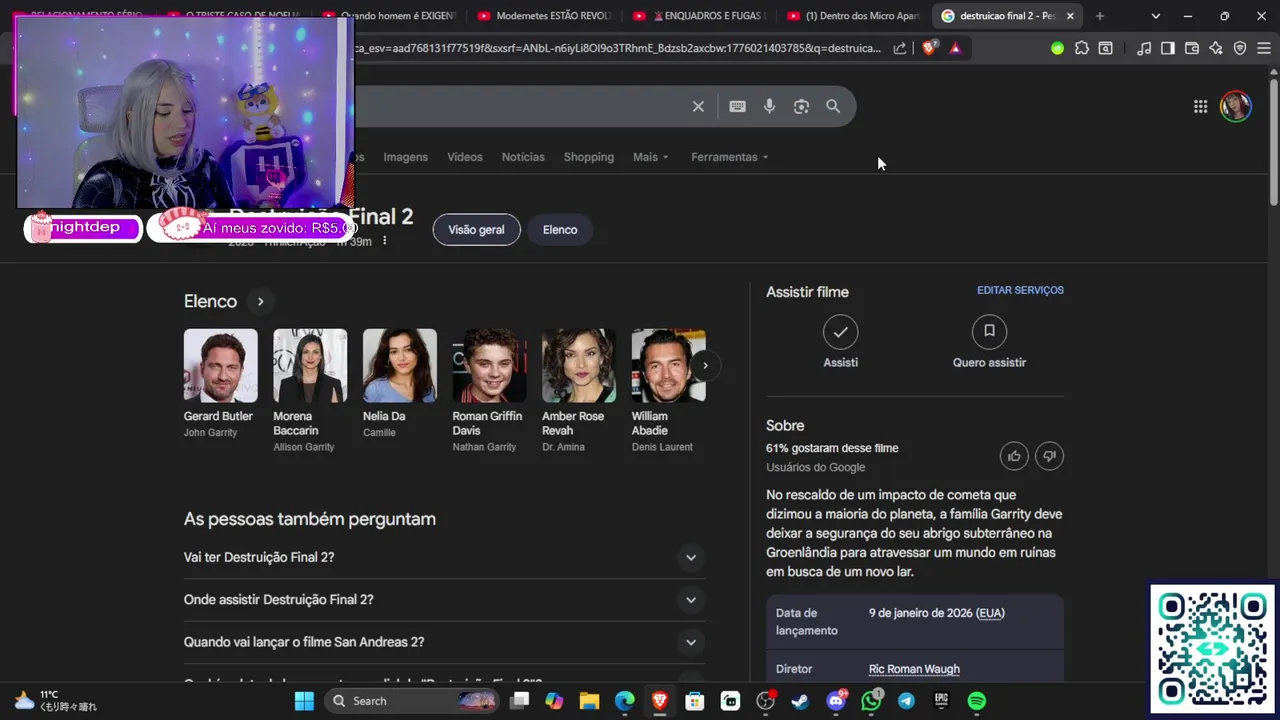Open Google Lens image search

pyautogui.click(x=801, y=106)
